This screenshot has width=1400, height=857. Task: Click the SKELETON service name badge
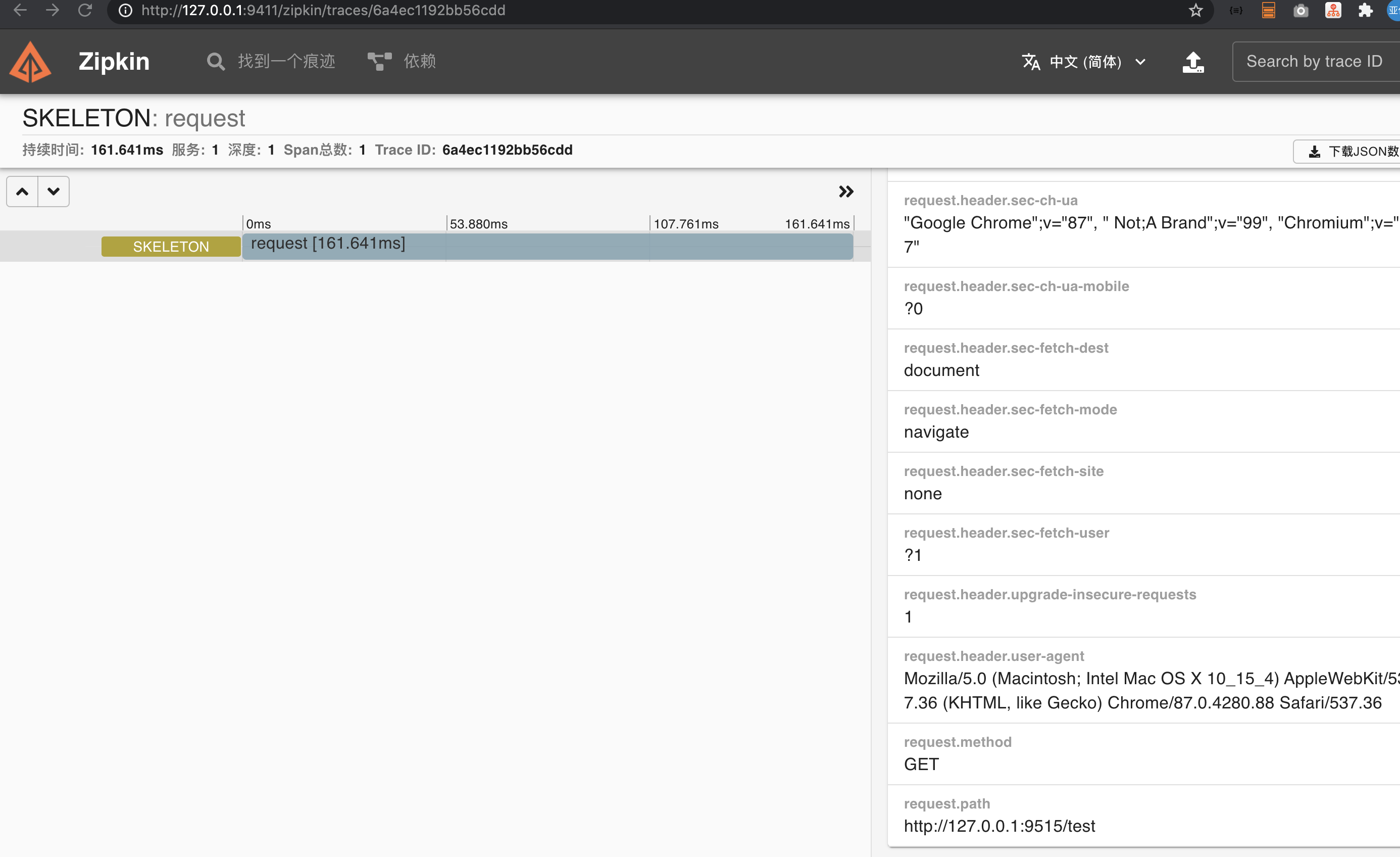click(171, 247)
